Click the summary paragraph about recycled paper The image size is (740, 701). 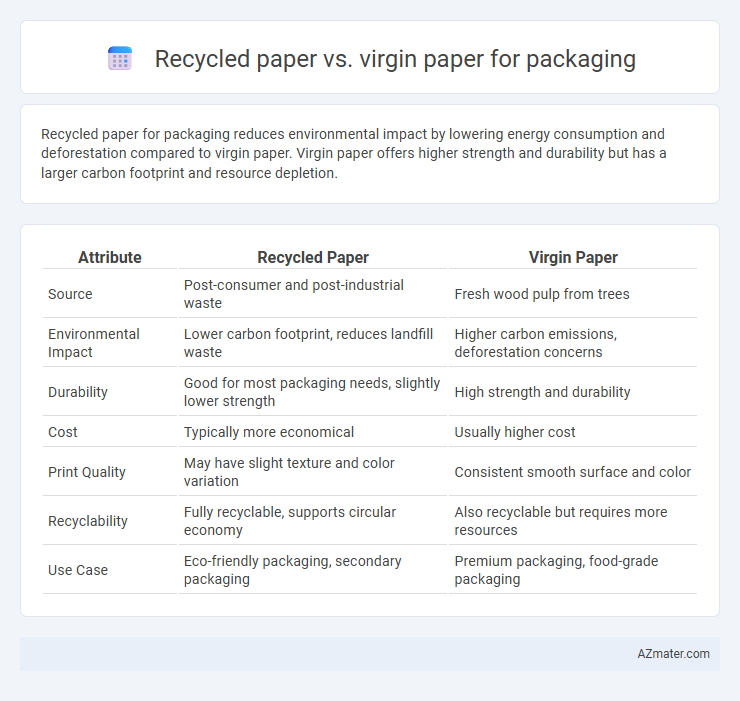coord(353,153)
